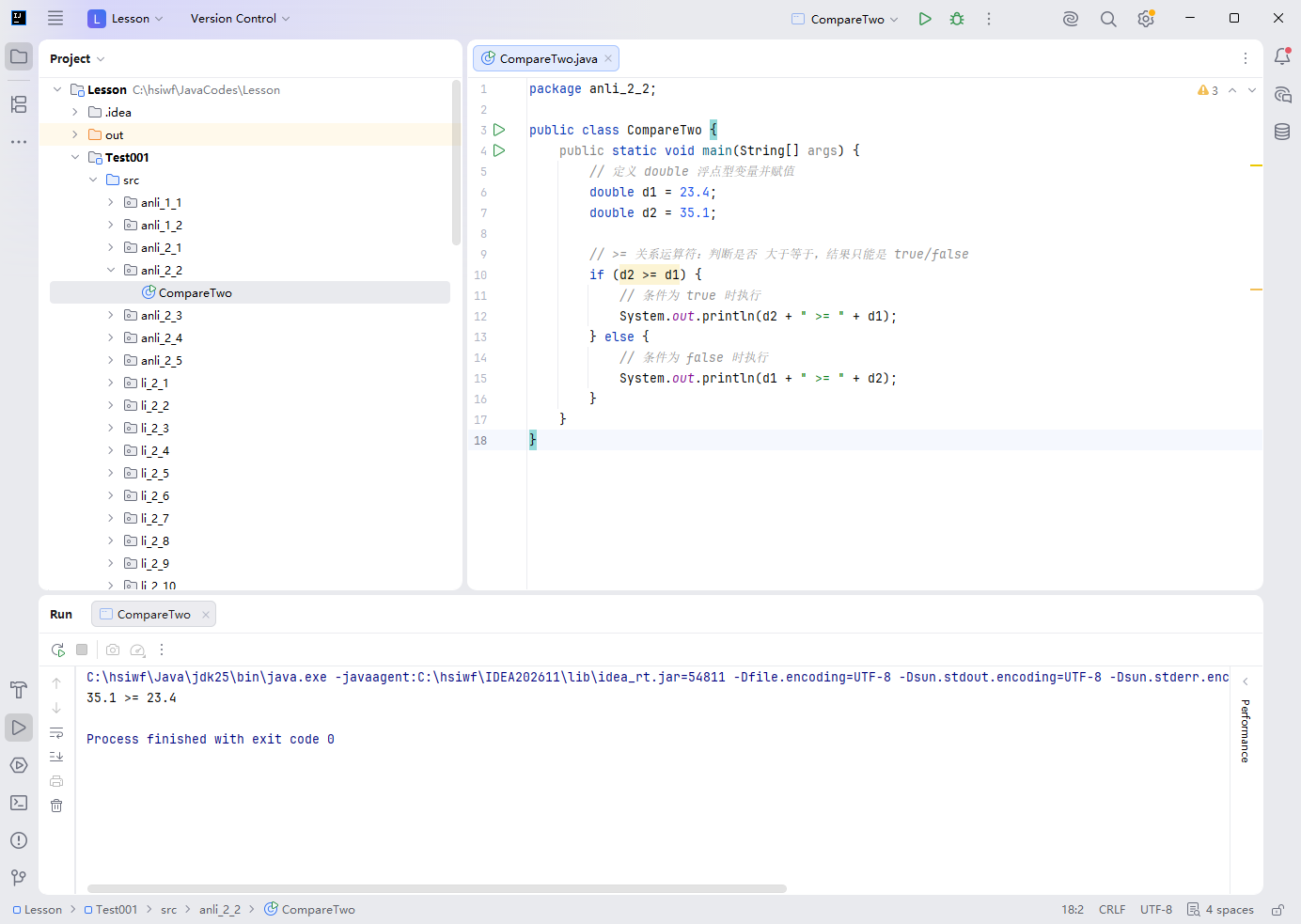Go to previous highlighted problem arrow

1232,90
